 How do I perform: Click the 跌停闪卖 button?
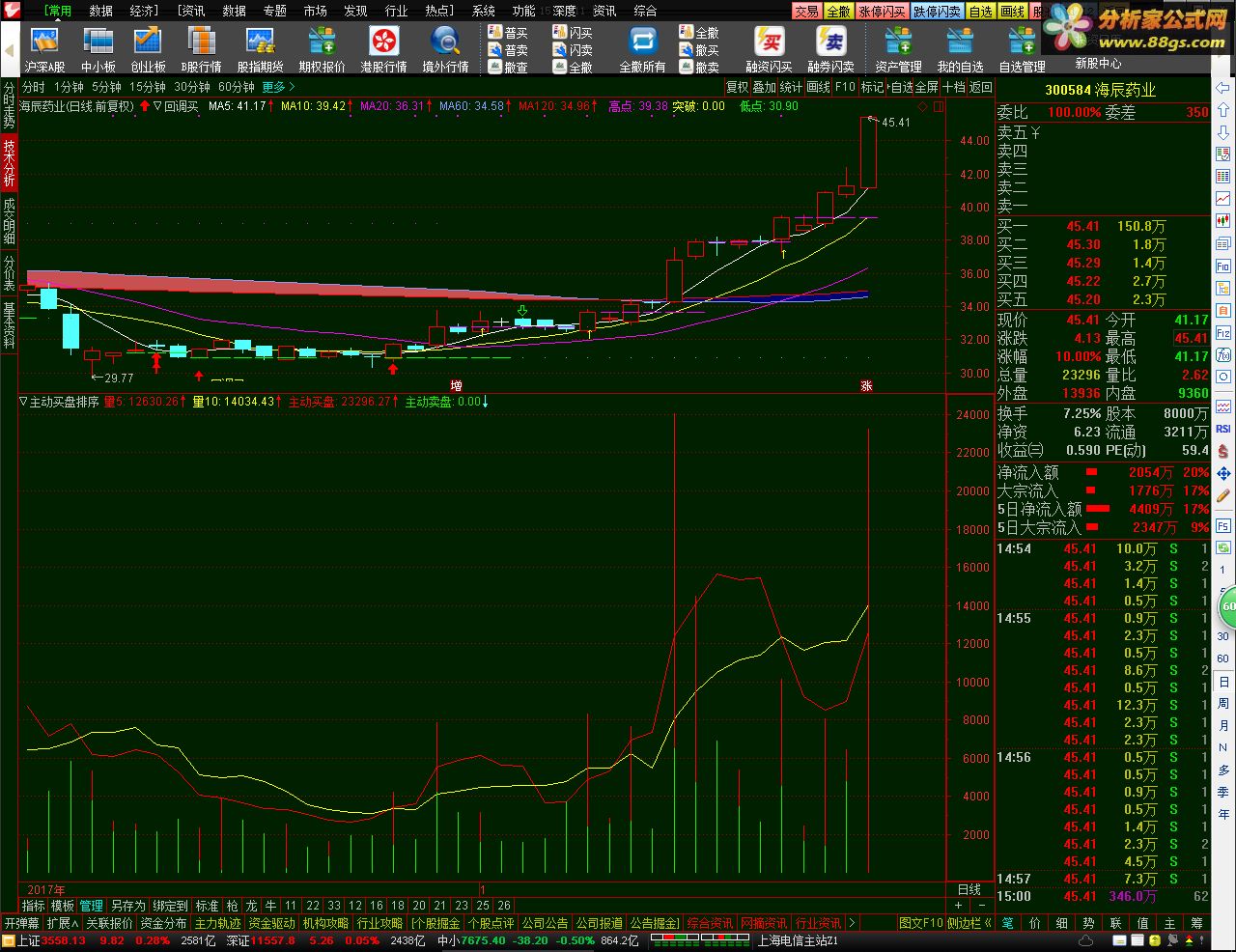(938, 12)
